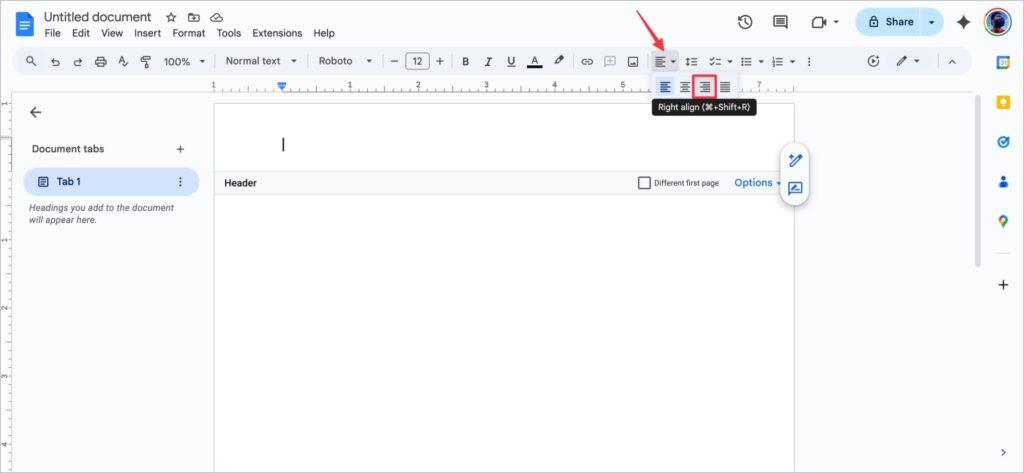Apply a checklist
The image size is (1024, 473).
715,61
